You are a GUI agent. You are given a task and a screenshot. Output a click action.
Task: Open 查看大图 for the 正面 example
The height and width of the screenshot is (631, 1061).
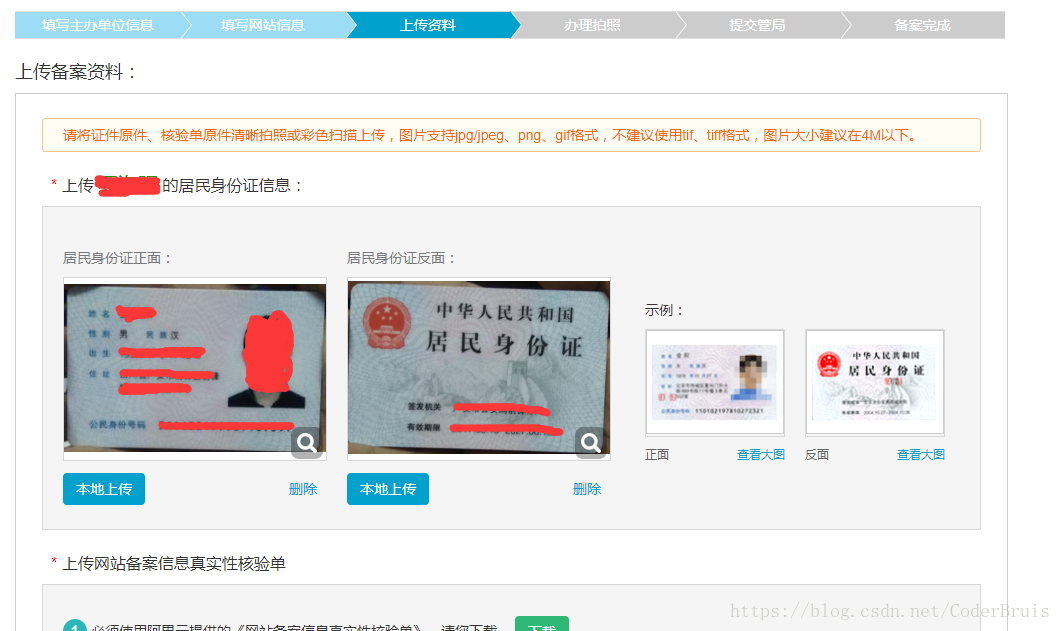tap(761, 454)
